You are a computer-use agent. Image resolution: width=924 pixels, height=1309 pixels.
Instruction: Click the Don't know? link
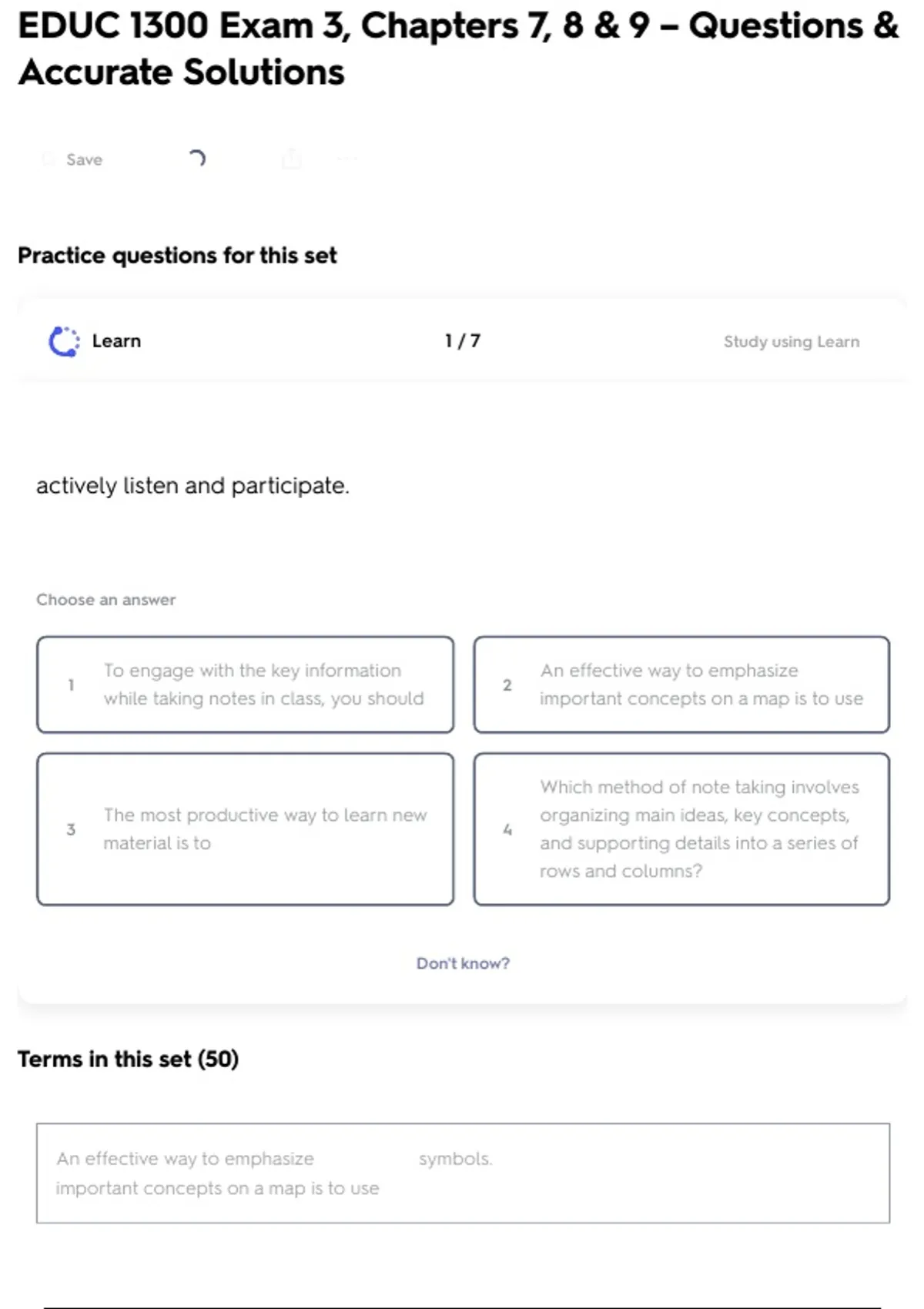pyautogui.click(x=463, y=963)
